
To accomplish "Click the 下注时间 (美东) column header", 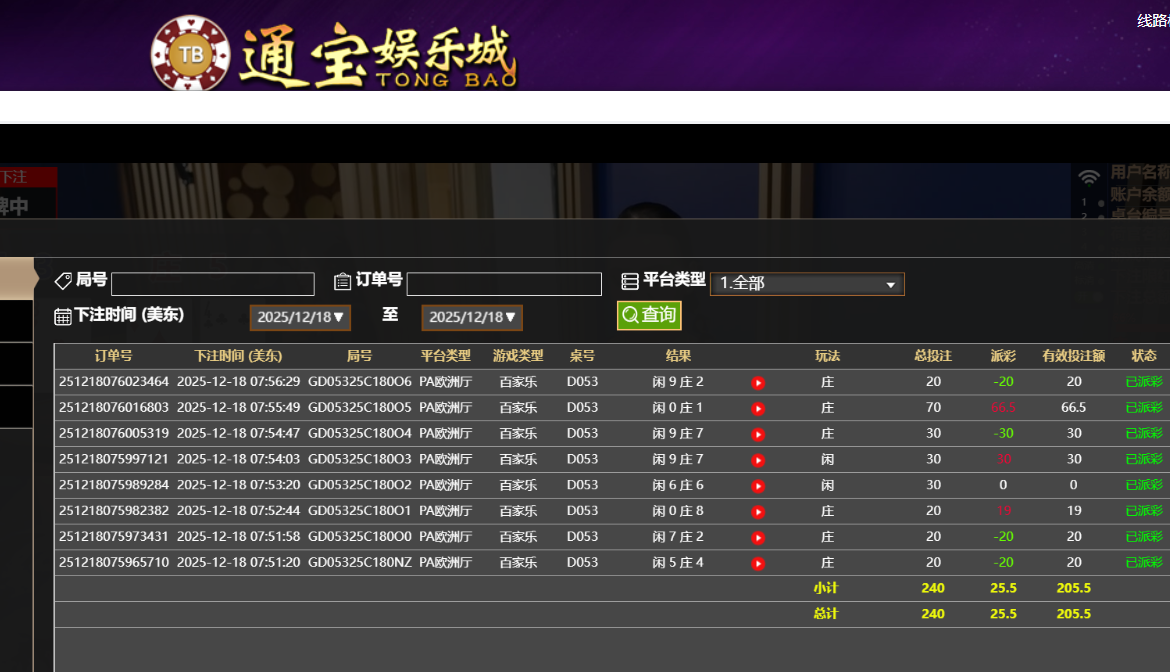I will coord(238,356).
